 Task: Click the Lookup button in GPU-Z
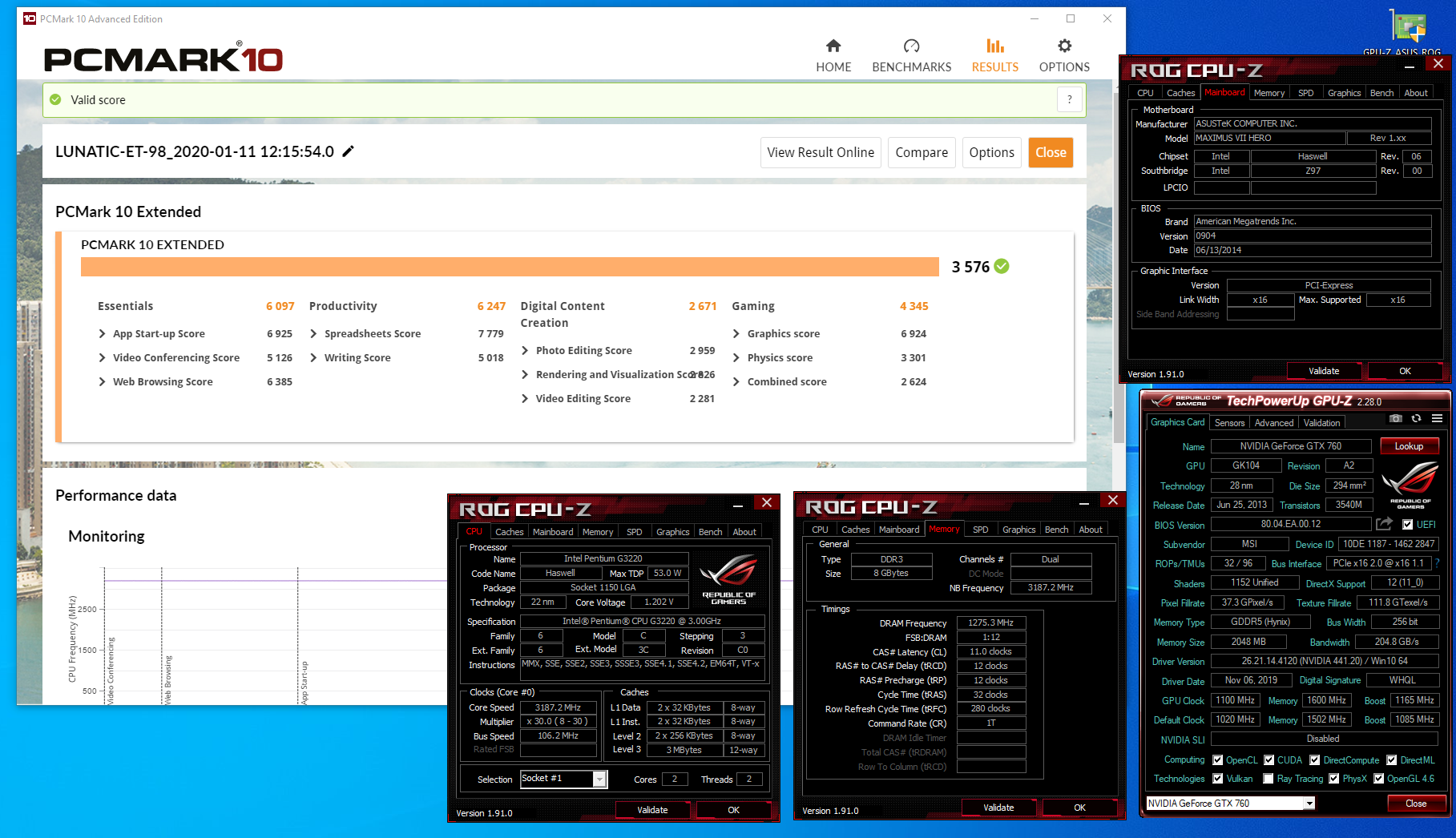(x=1409, y=446)
